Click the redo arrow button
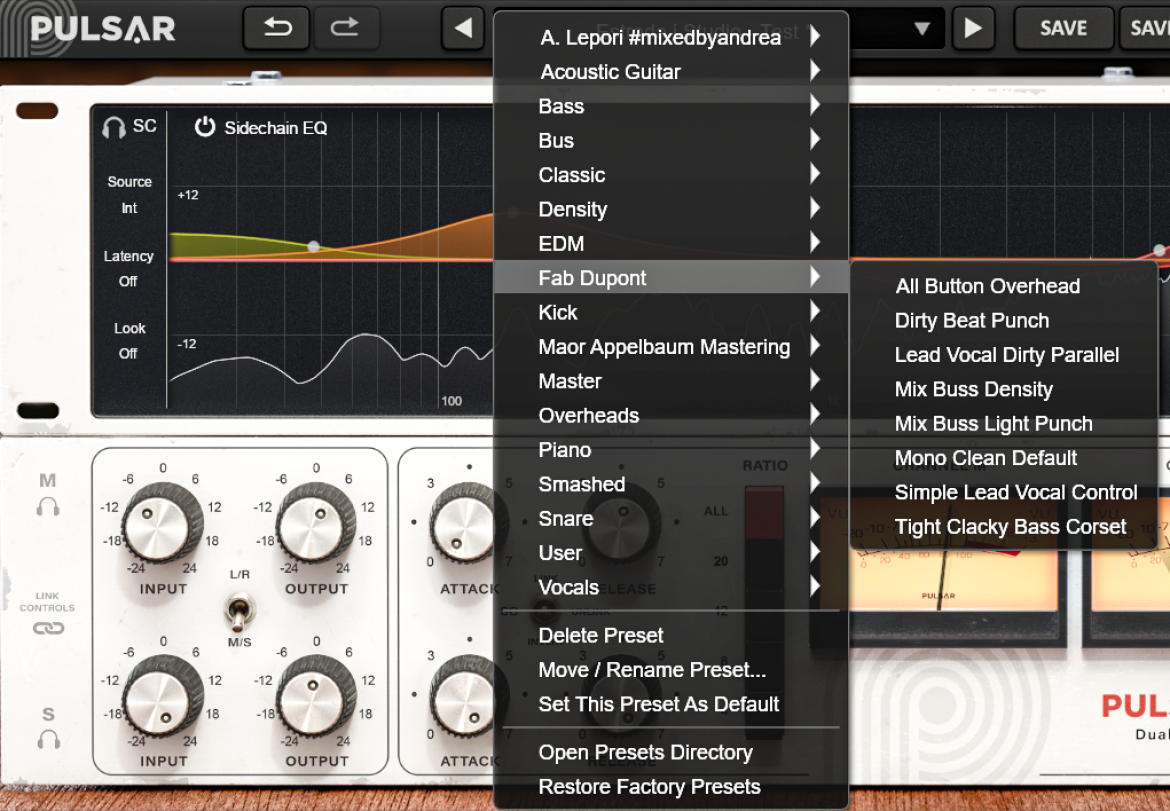 coord(345,28)
